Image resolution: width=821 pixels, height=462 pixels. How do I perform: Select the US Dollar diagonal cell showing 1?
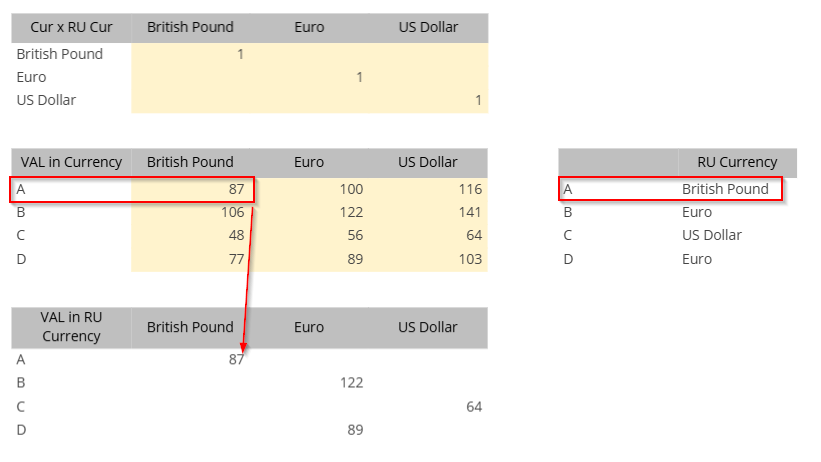[x=428, y=101]
